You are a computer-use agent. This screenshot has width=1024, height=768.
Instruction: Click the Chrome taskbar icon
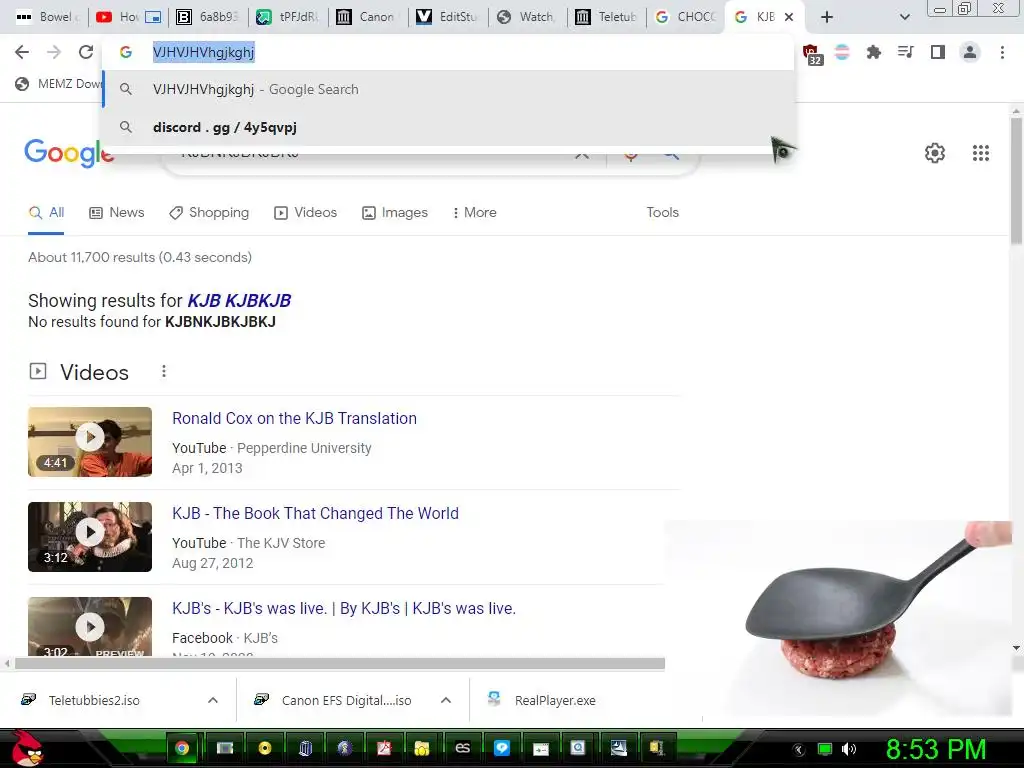(182, 748)
